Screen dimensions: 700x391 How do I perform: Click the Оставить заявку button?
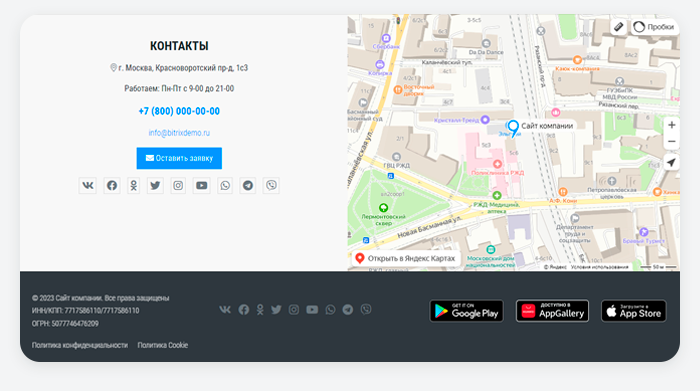179,158
